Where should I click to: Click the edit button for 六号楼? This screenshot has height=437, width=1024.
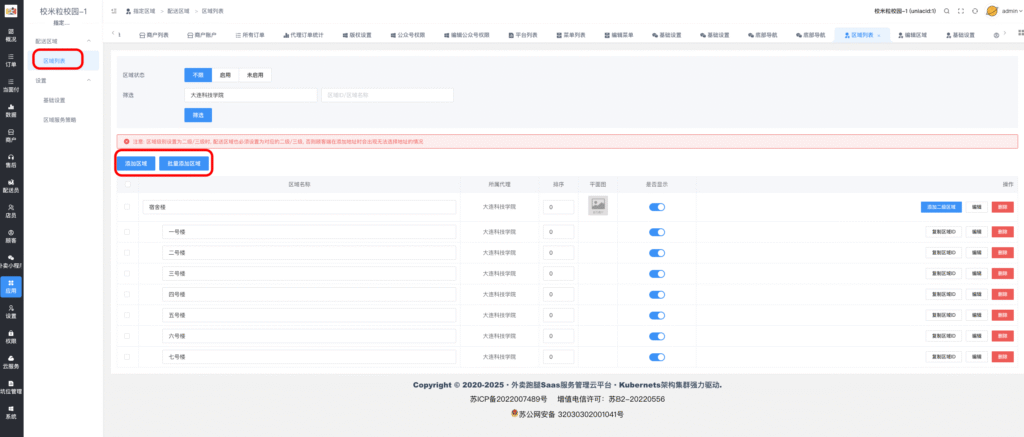pos(976,336)
